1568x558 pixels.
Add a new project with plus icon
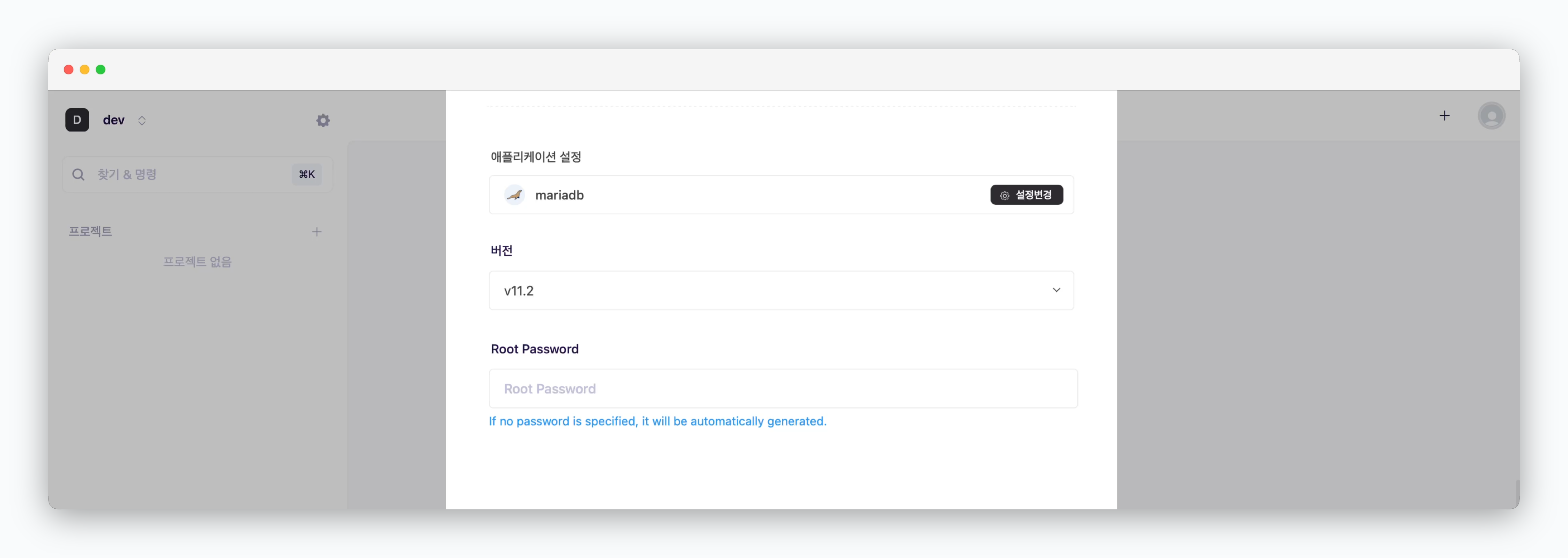click(316, 231)
